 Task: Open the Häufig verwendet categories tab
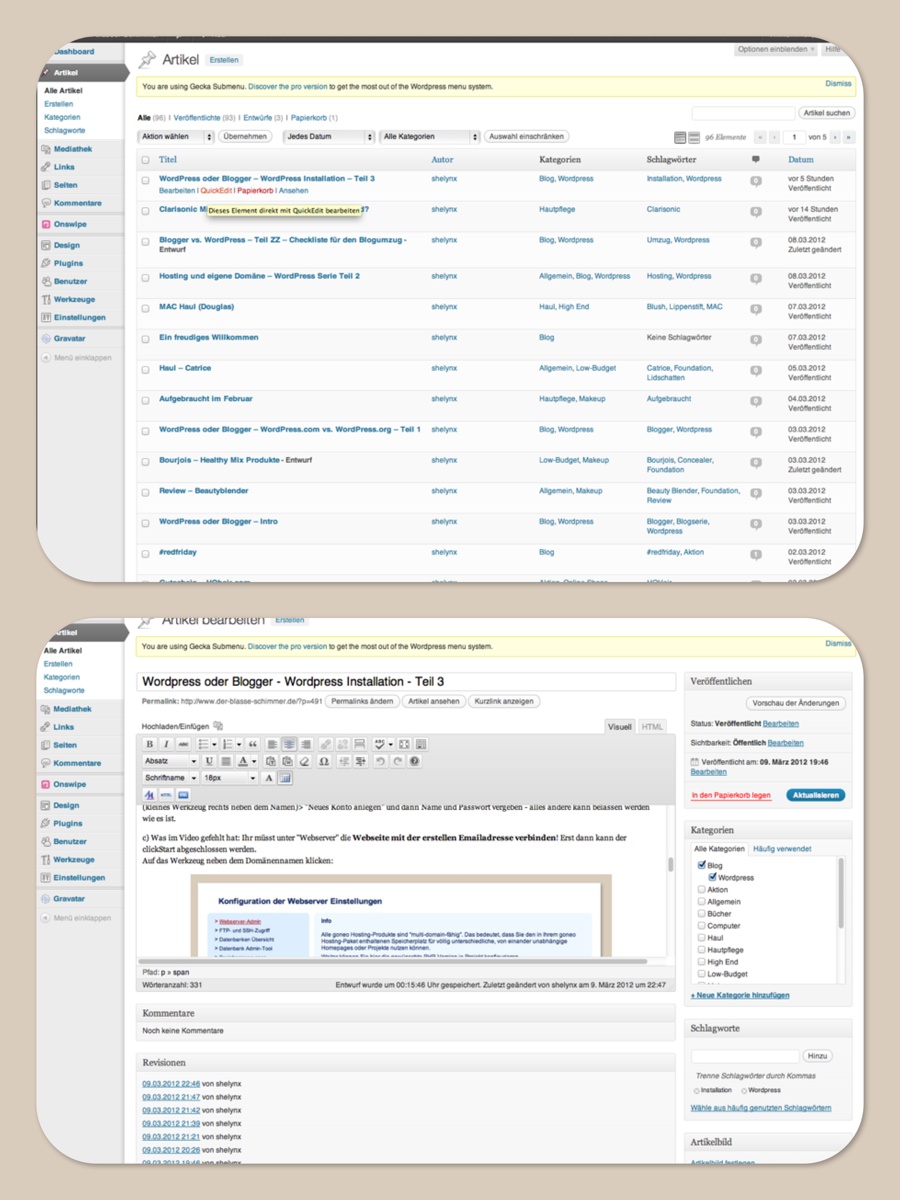[782, 849]
